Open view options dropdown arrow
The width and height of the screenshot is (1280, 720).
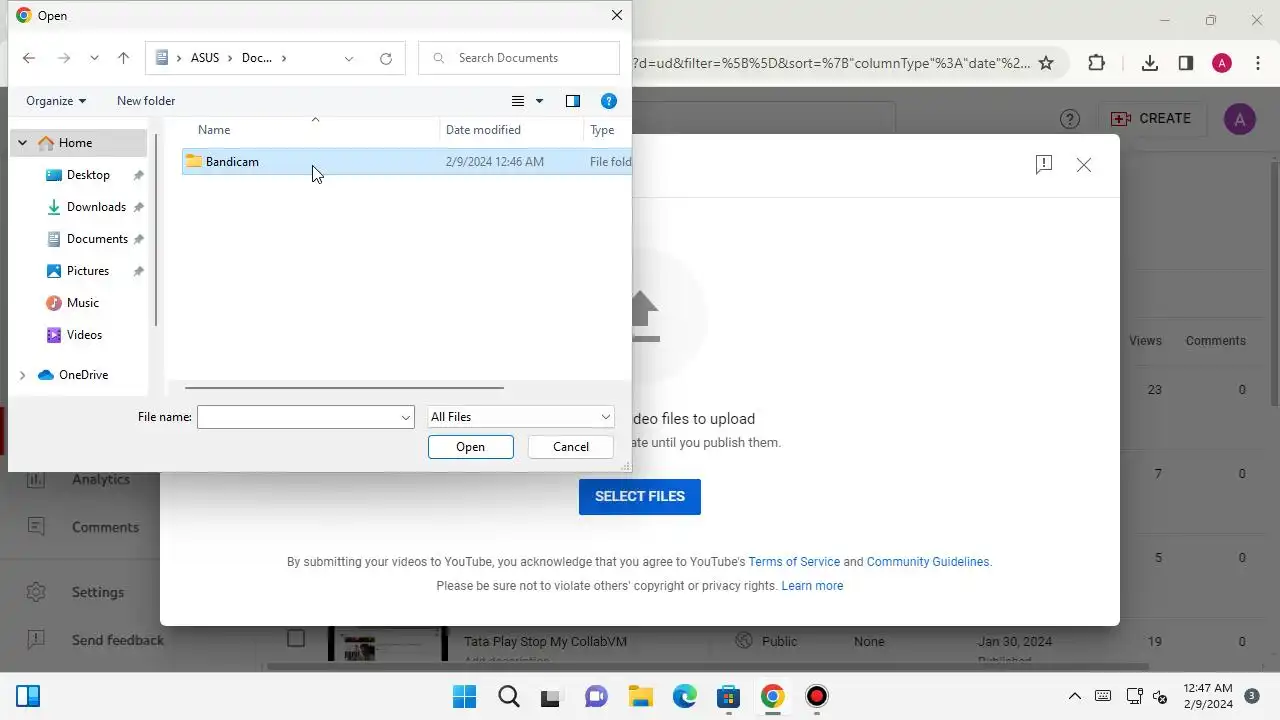coord(540,101)
